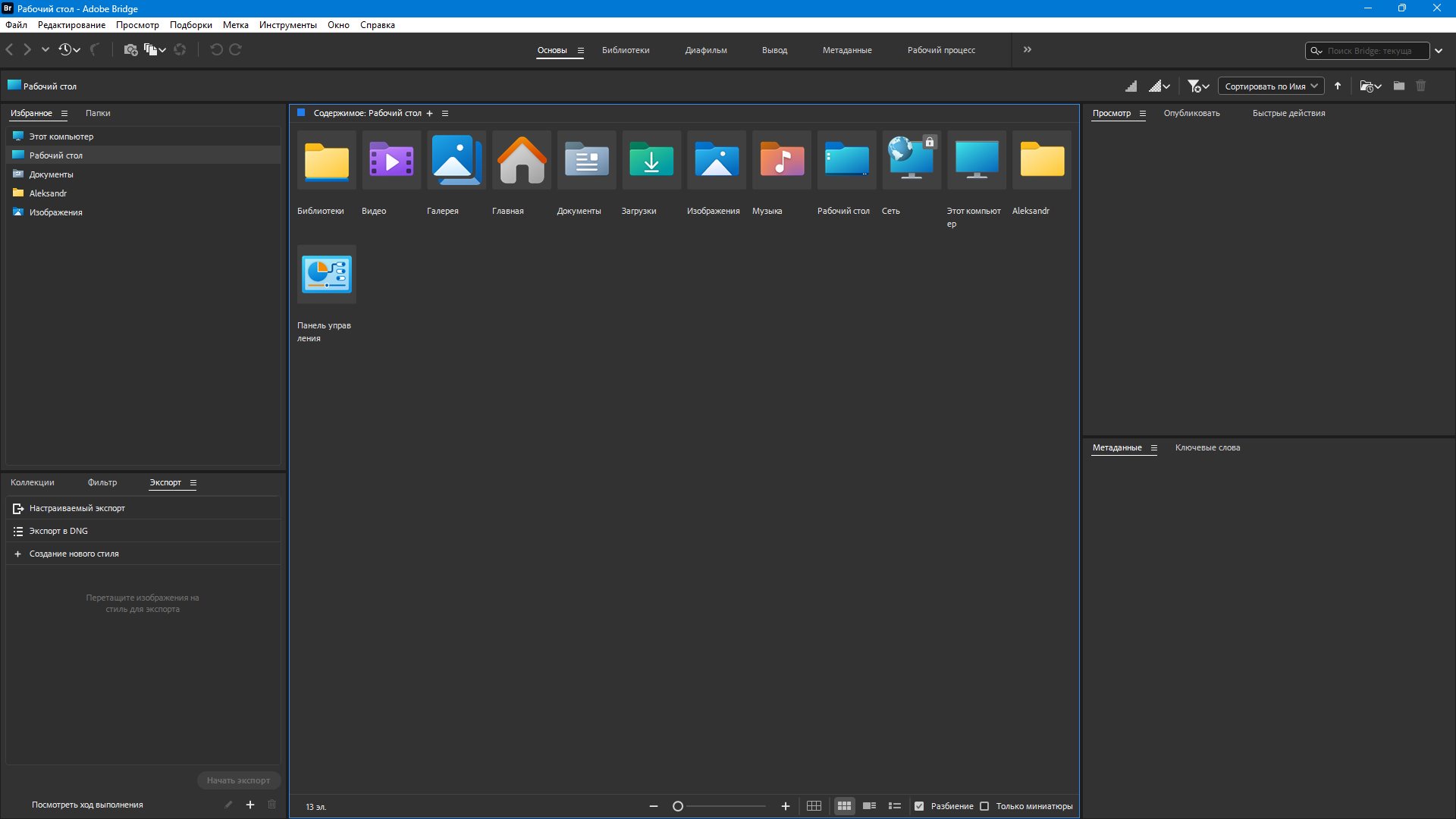
Task: Expand the hidden workspaces chevron
Action: [1028, 50]
